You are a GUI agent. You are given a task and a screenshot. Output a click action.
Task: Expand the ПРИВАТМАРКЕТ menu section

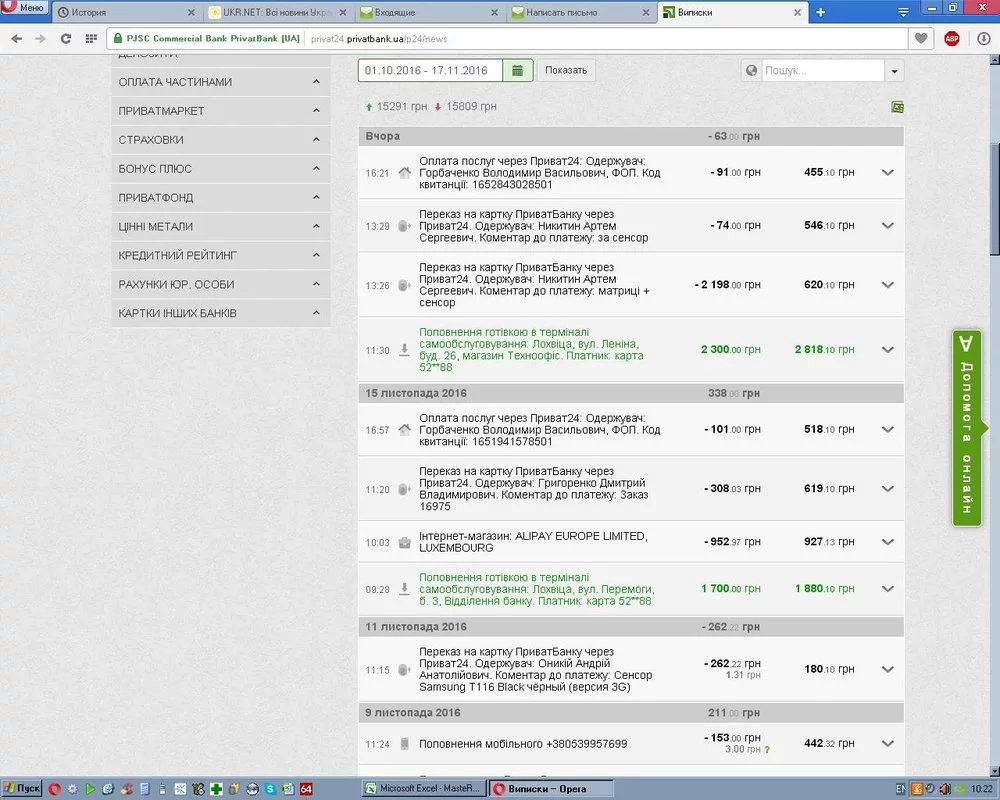click(221, 111)
